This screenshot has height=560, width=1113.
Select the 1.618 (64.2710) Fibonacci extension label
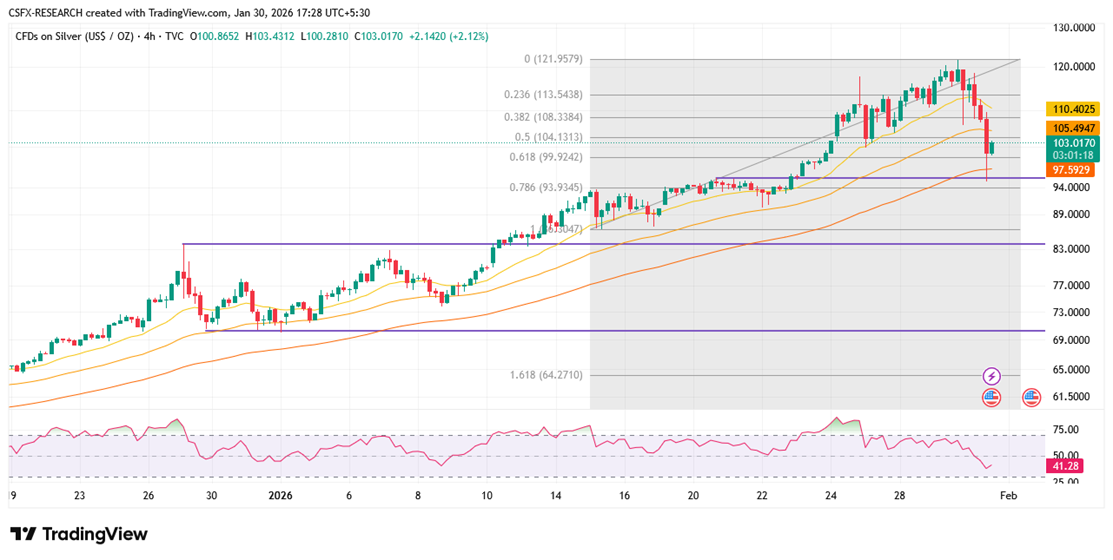547,375
